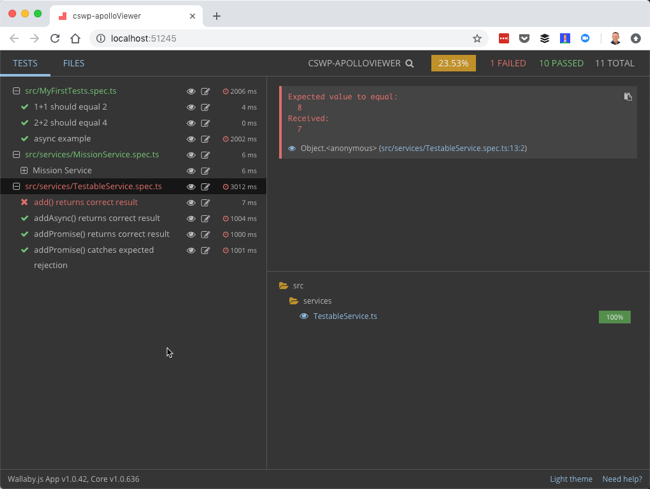This screenshot has width=650, height=489.
Task: Open a new browser tab
Action: click(216, 16)
